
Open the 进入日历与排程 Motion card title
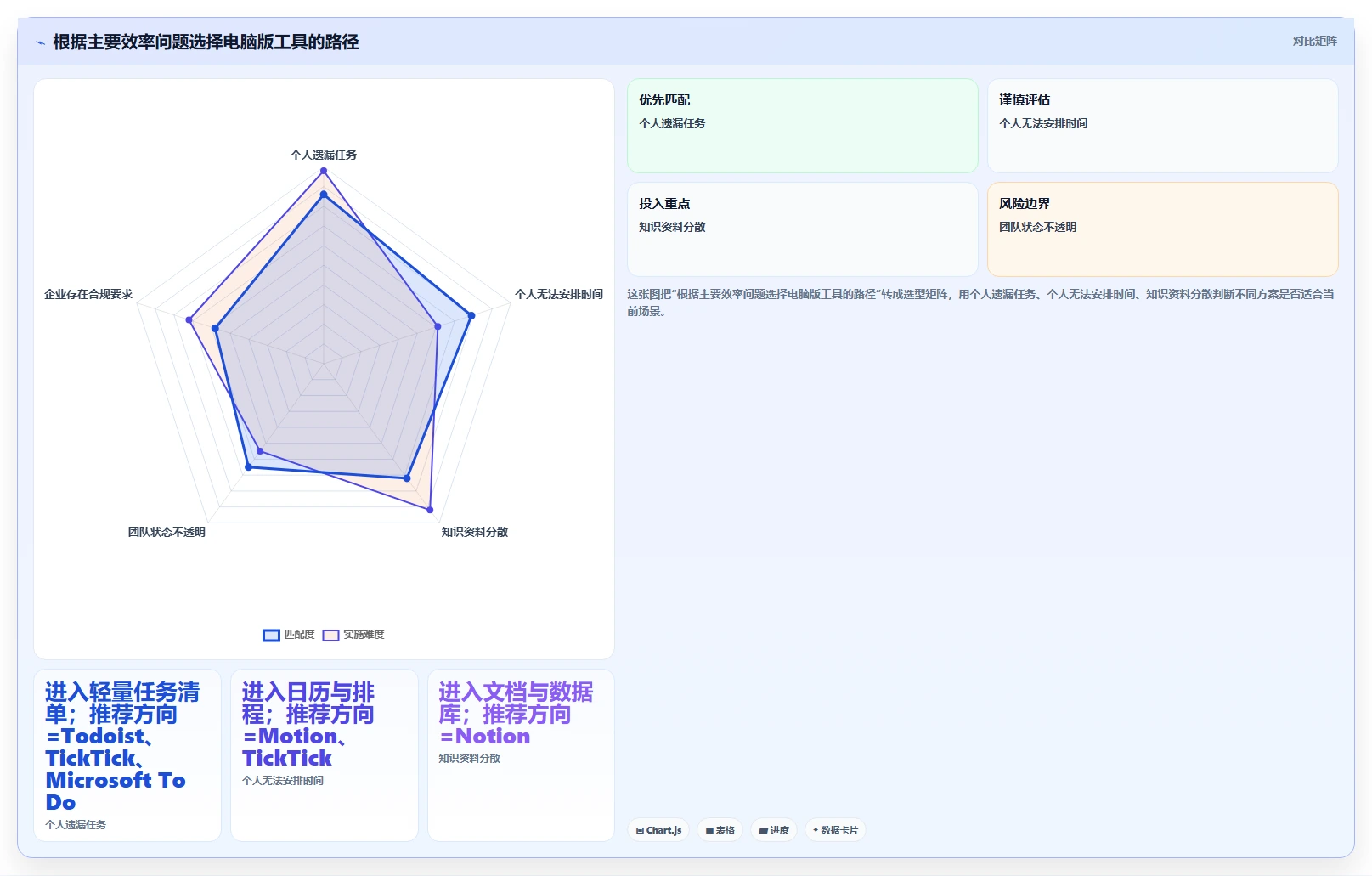click(x=308, y=725)
